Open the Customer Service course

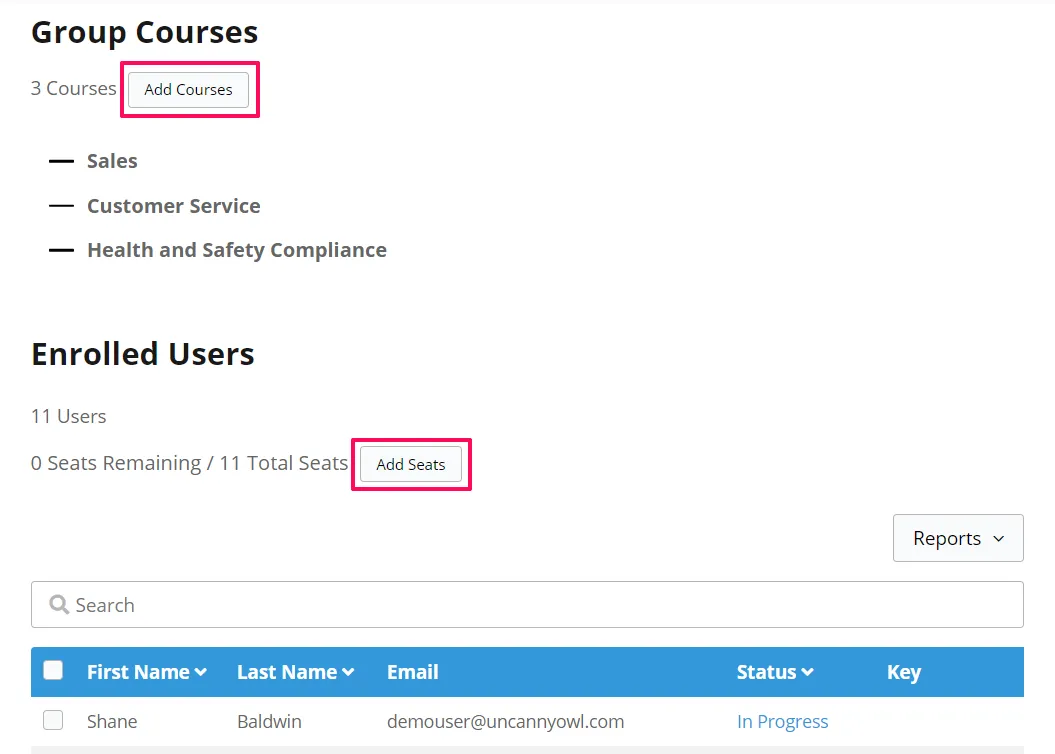pyautogui.click(x=173, y=206)
